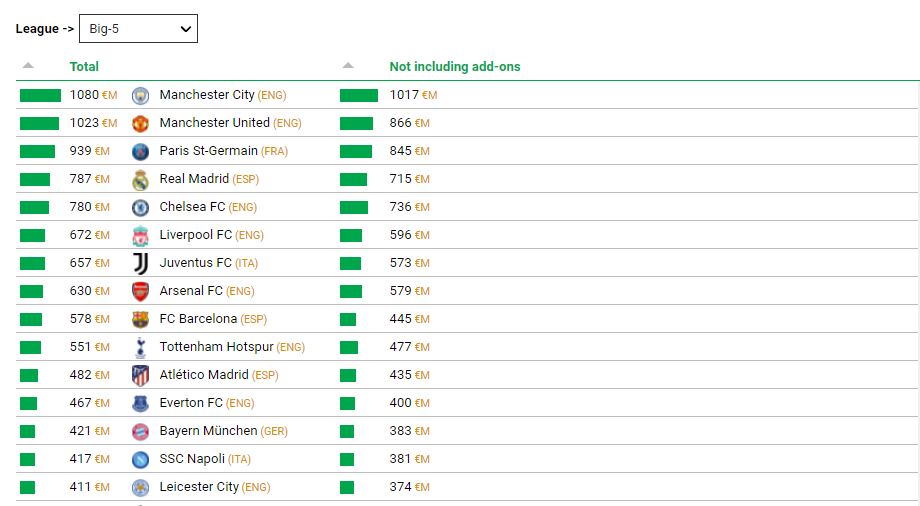Click the Chelsea FC crest

140,207
